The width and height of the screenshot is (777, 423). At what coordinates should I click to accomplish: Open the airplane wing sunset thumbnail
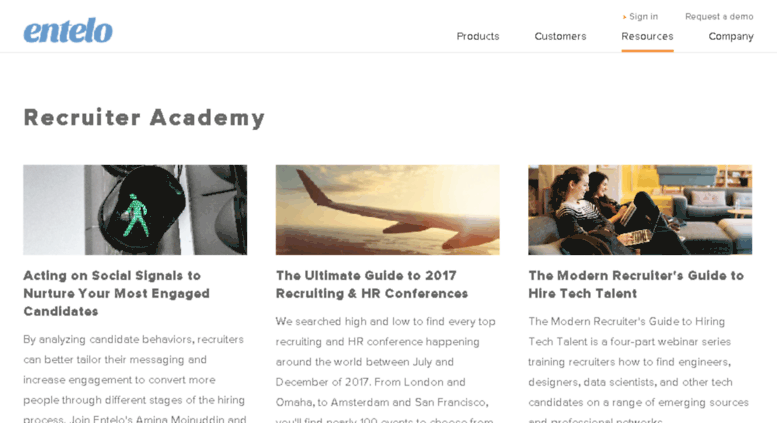coord(388,210)
